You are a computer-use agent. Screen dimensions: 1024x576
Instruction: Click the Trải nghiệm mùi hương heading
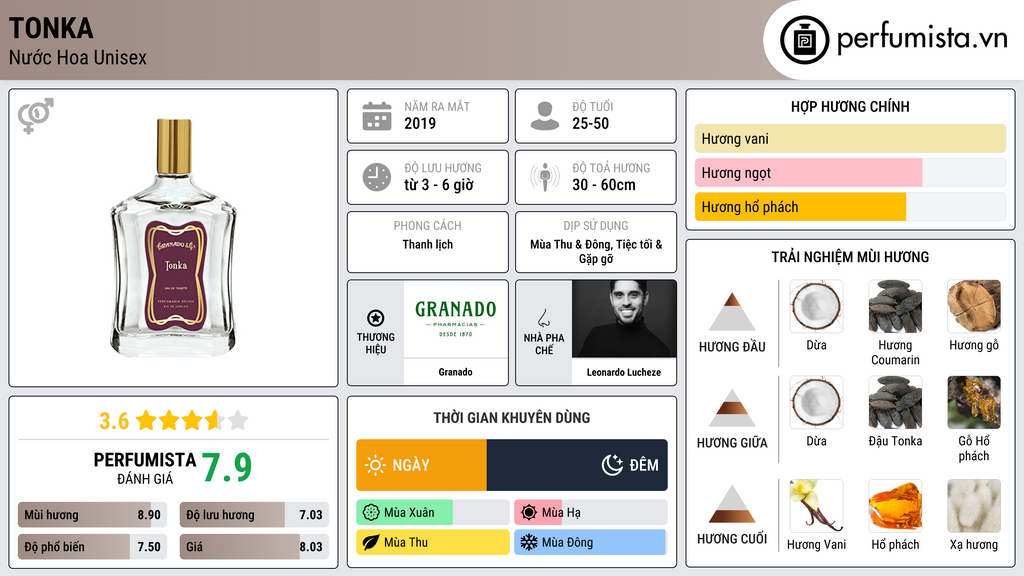click(850, 257)
